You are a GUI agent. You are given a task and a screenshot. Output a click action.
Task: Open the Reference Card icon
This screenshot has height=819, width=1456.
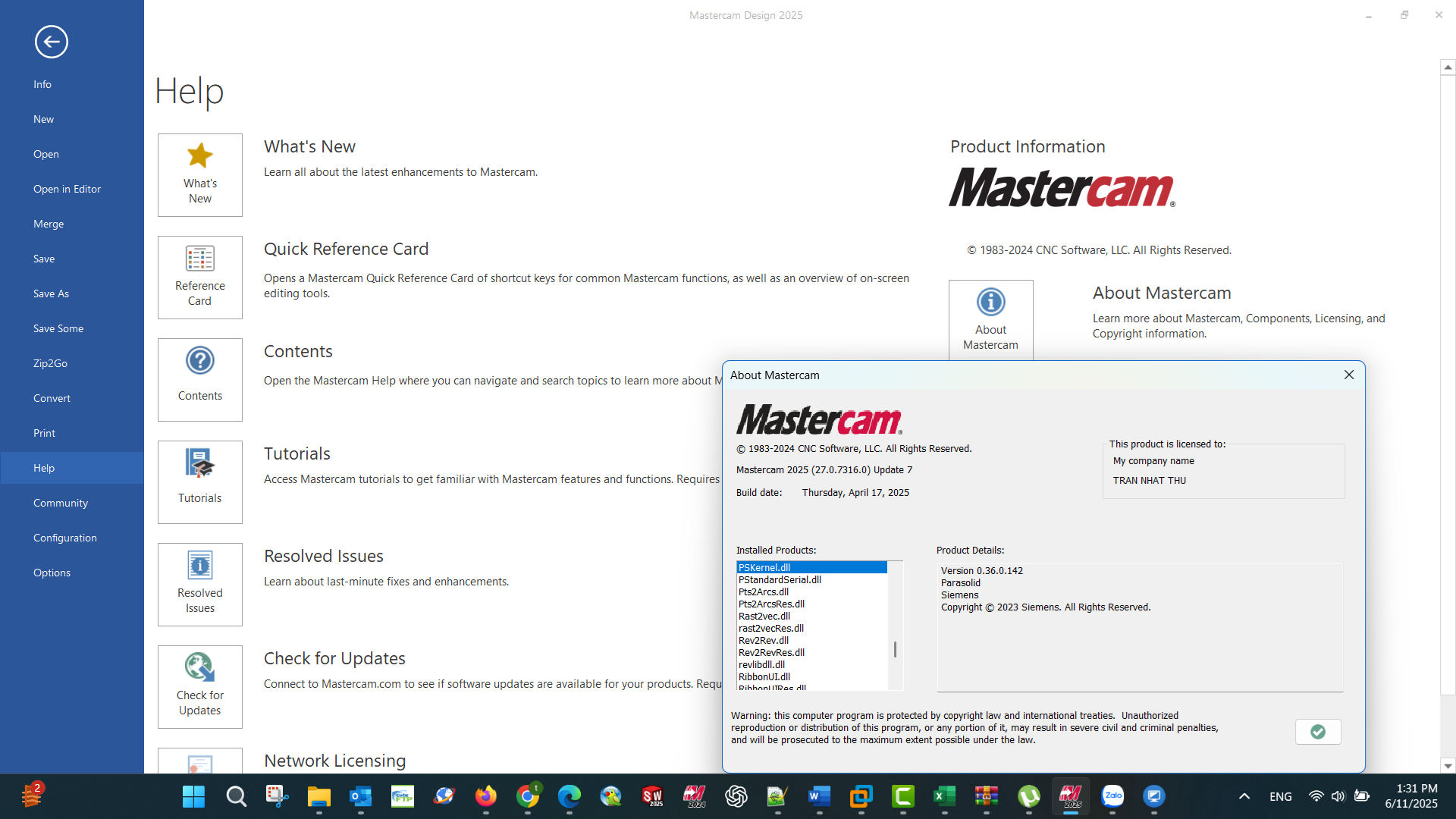pyautogui.click(x=199, y=259)
